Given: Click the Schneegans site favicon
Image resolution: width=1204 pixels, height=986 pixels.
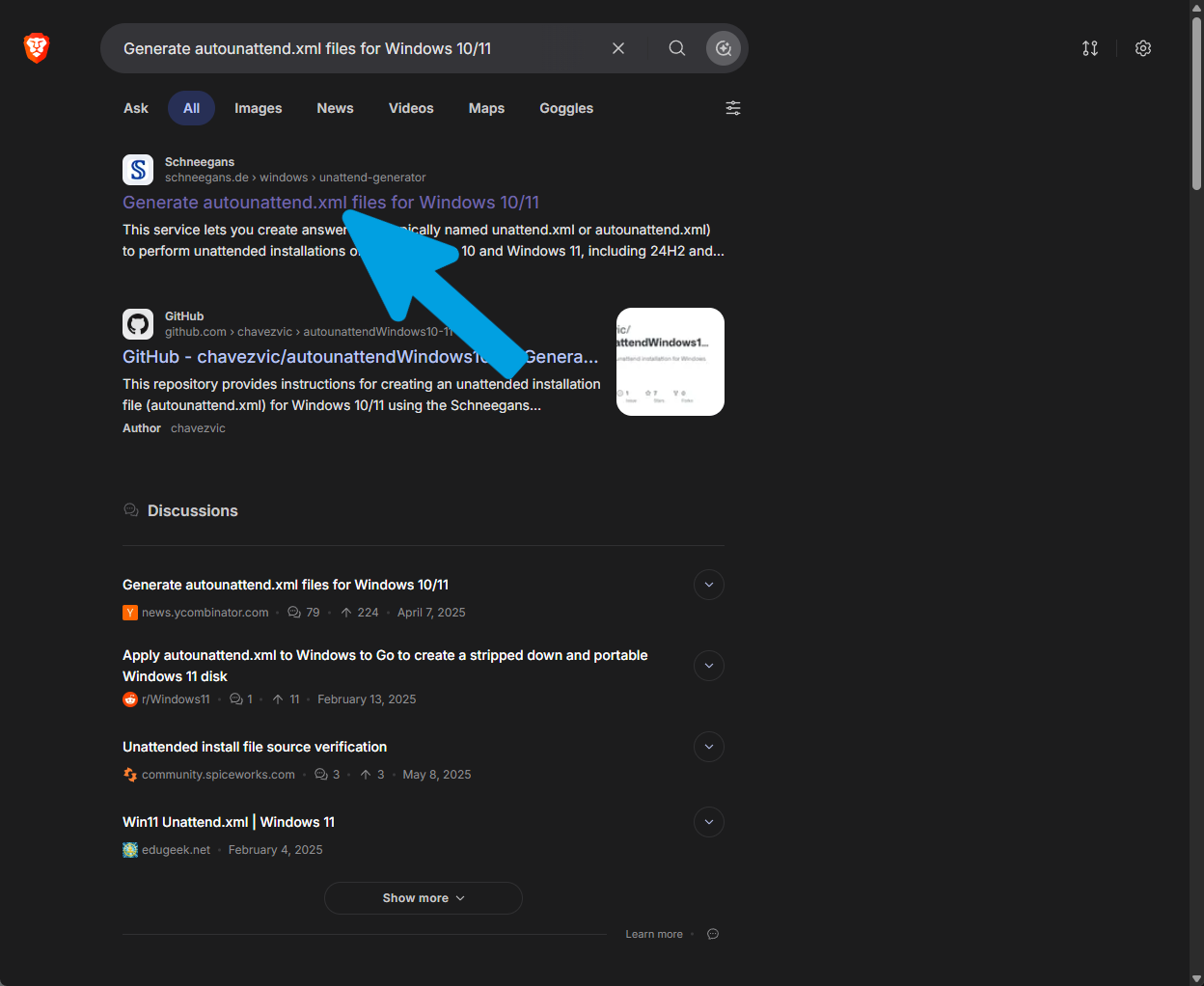Looking at the screenshot, I should pyautogui.click(x=138, y=170).
